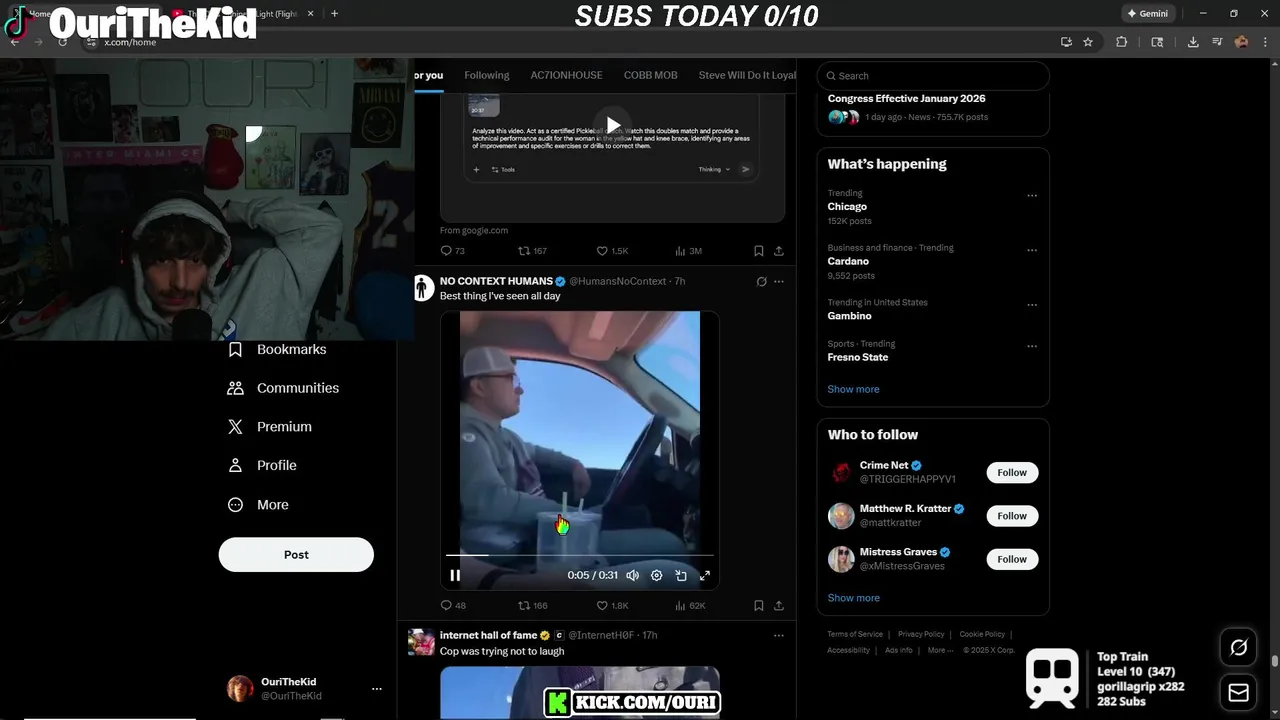Open the Privacy Policy link

pos(921,634)
